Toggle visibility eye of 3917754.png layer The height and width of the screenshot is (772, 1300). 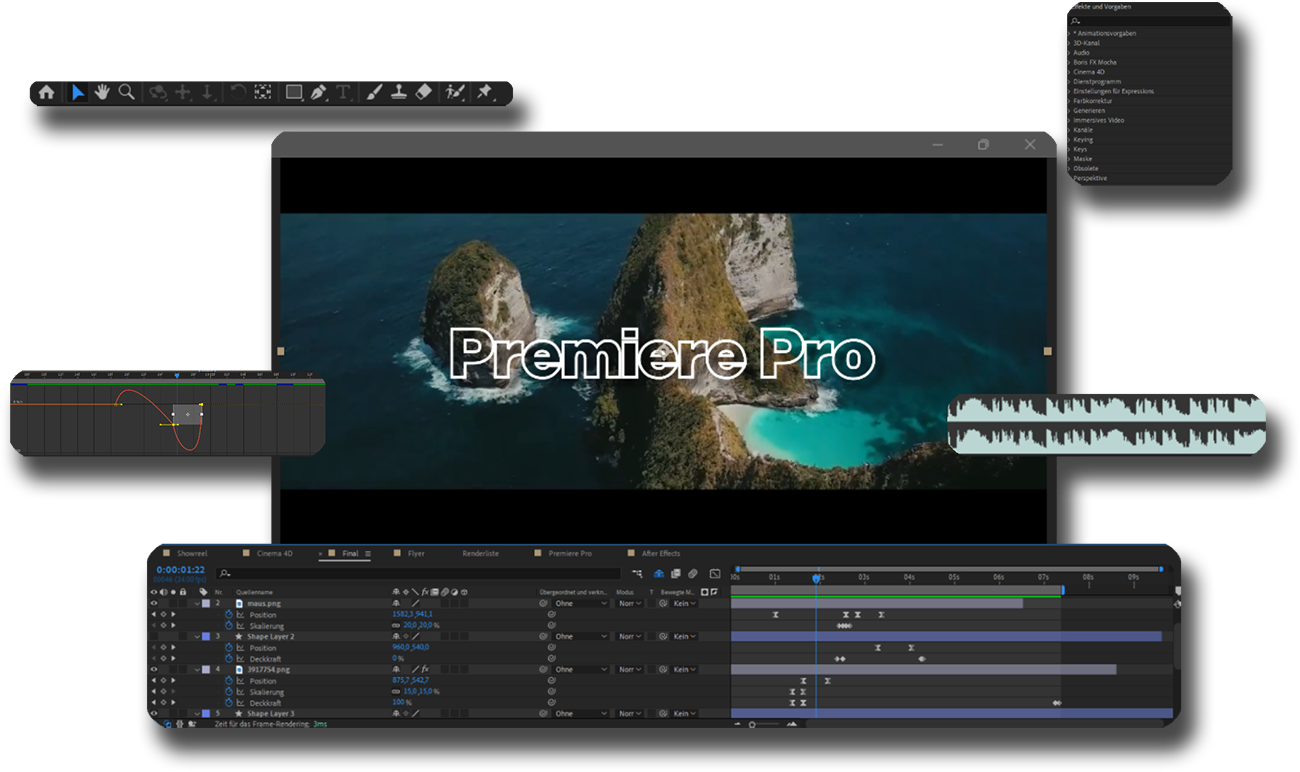click(x=154, y=669)
